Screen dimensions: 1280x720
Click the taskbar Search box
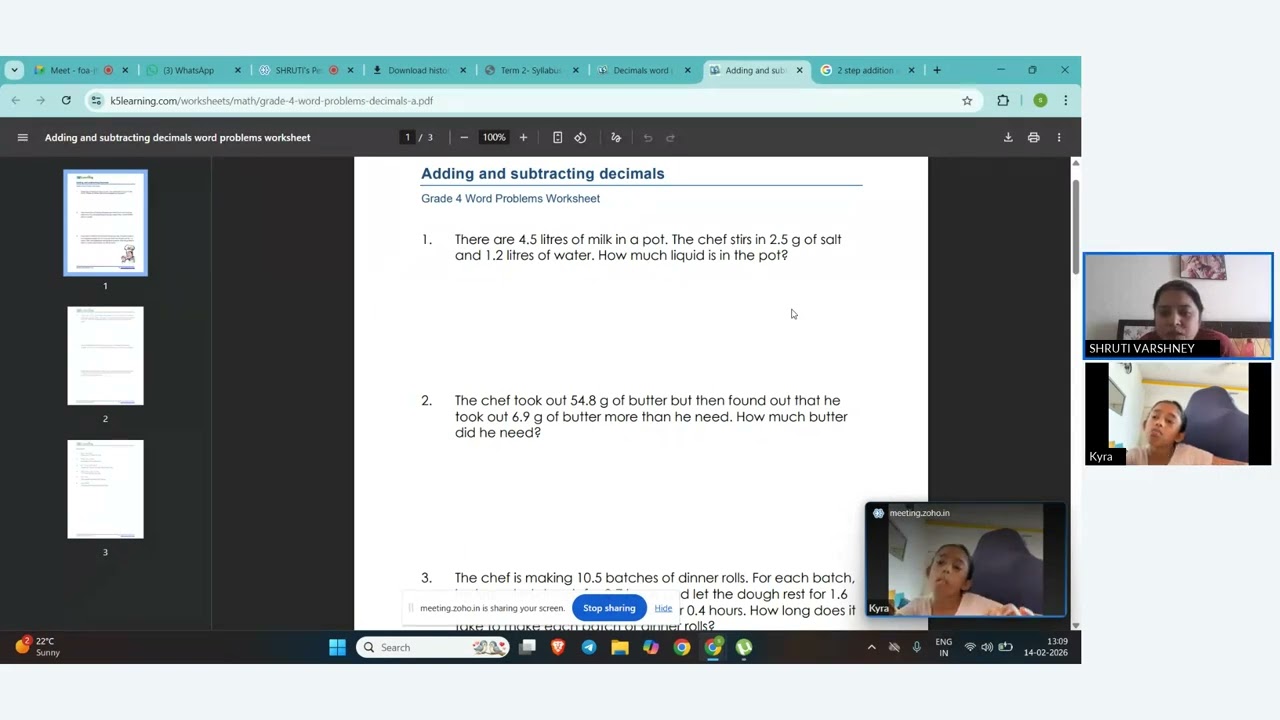(433, 647)
